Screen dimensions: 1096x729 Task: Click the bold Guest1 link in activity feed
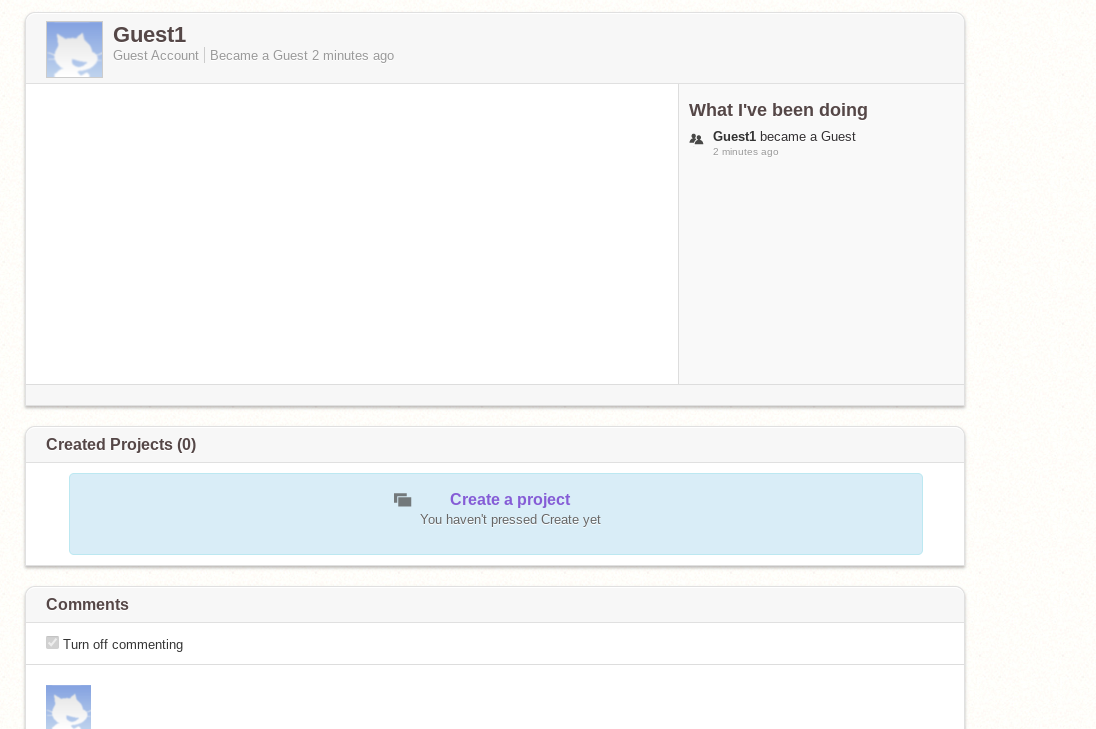pos(734,137)
